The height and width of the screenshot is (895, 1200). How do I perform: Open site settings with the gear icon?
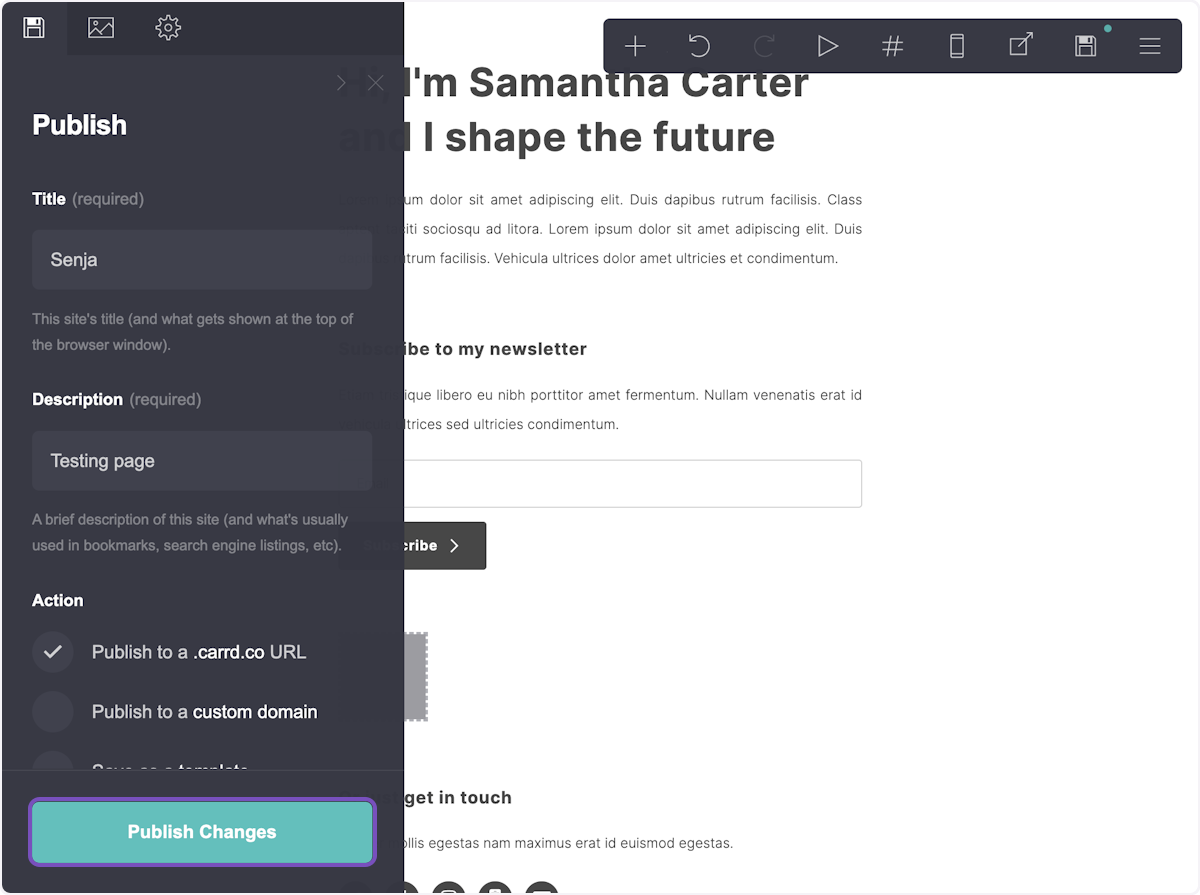coord(168,28)
